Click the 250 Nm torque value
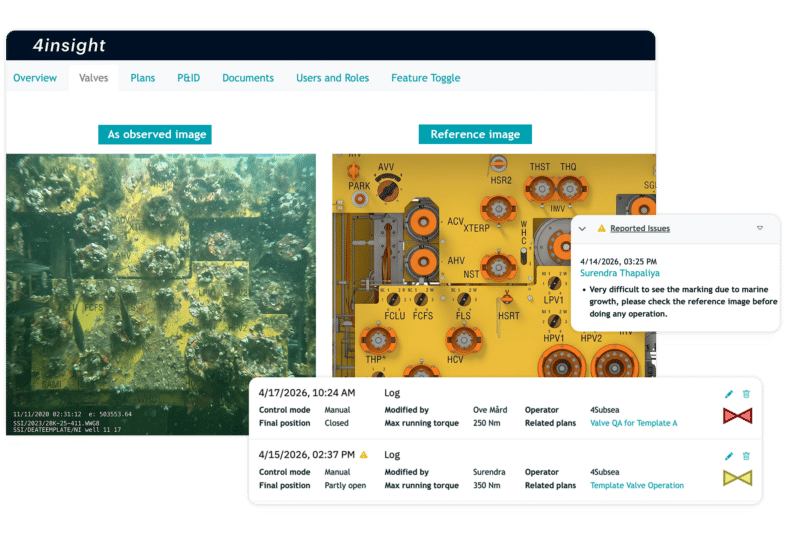The image size is (796, 537). point(486,423)
